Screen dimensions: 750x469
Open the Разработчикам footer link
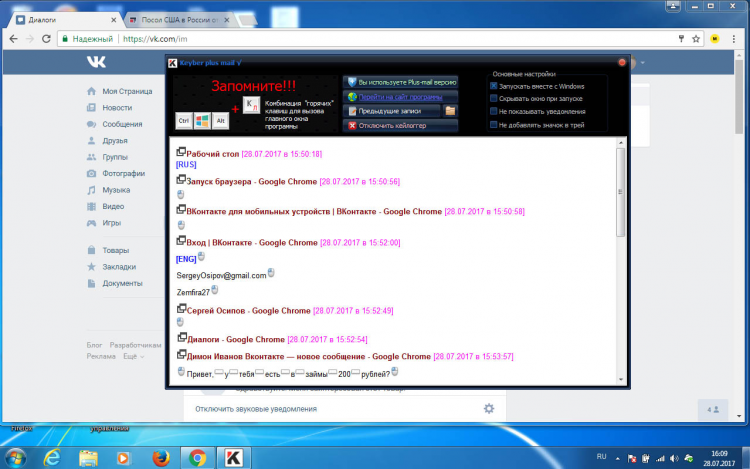pos(135,345)
